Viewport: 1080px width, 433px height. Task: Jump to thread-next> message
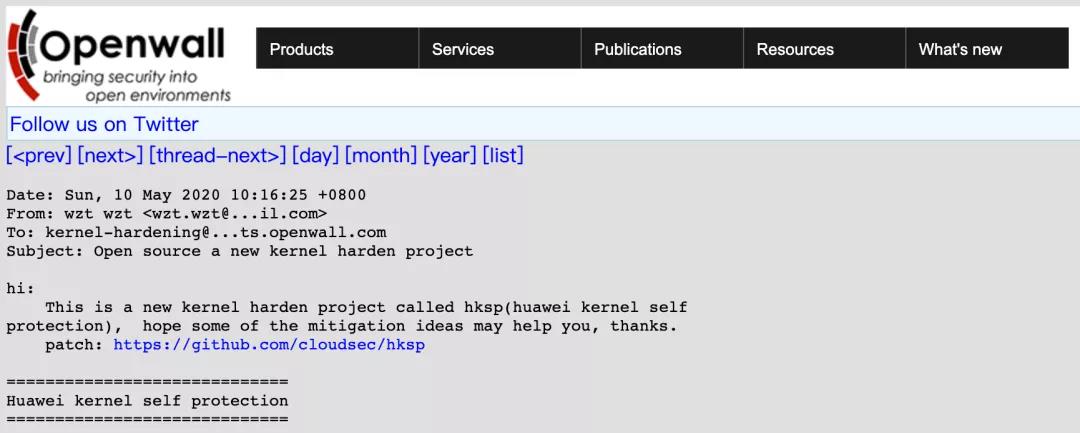point(217,156)
